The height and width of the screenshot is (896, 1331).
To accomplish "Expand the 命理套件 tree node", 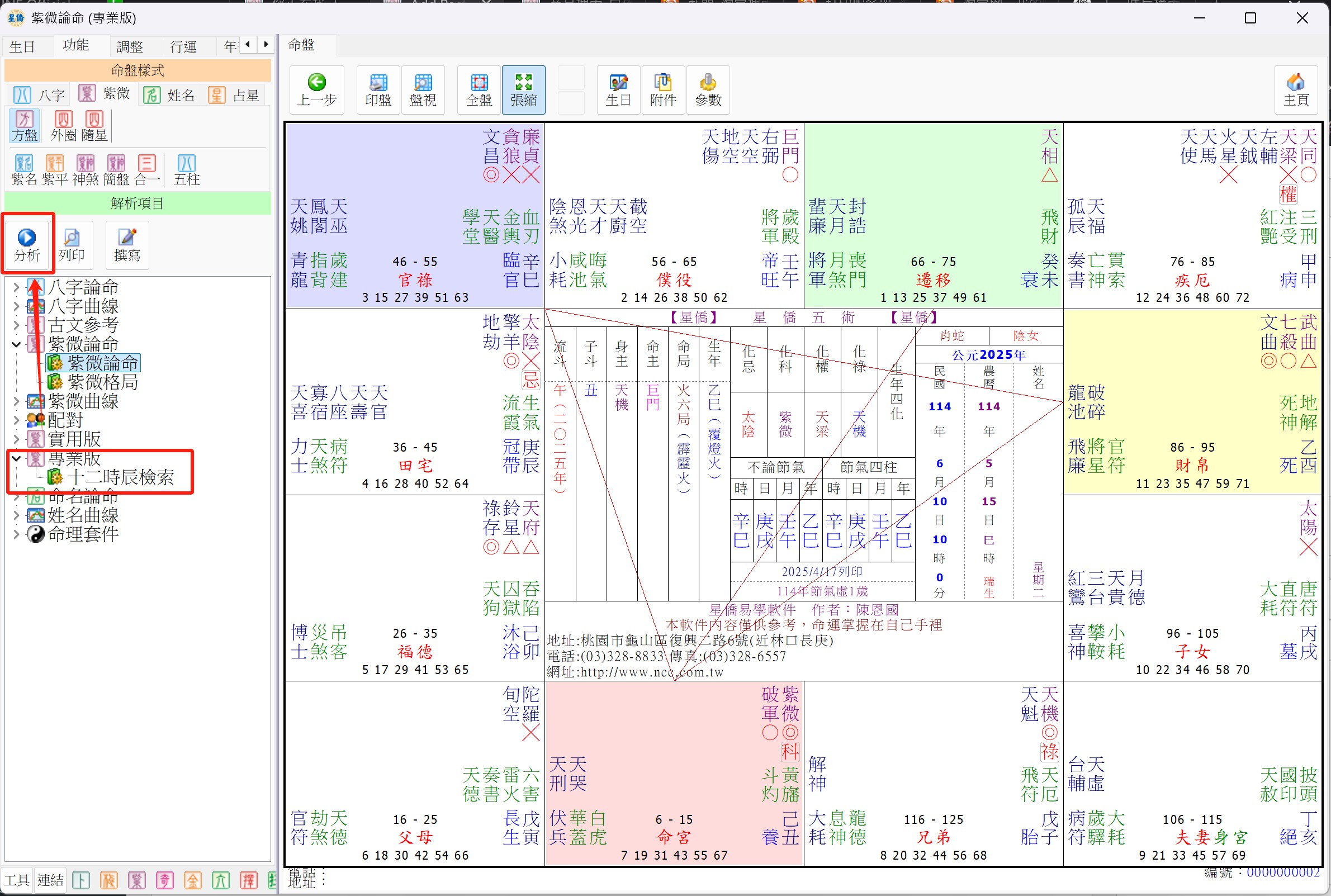I will pyautogui.click(x=17, y=534).
